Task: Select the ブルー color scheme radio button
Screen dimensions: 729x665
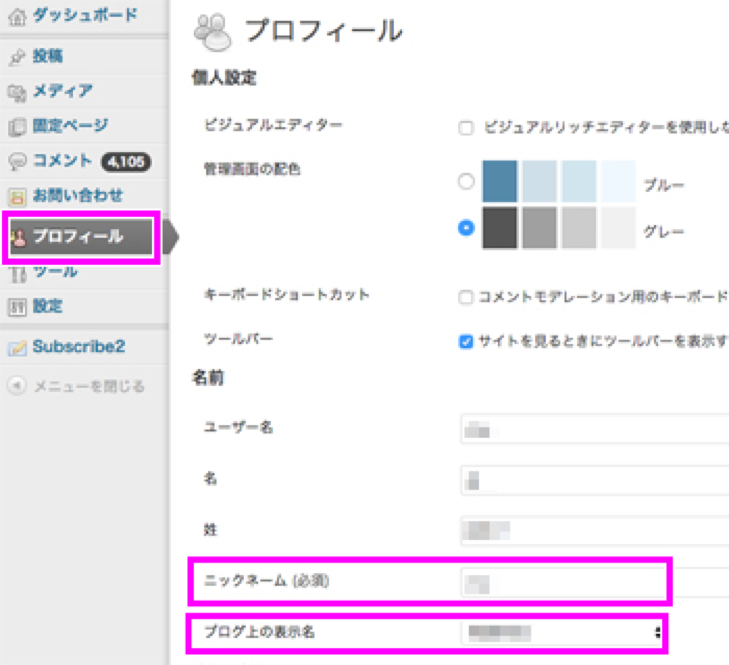Action: click(x=465, y=182)
